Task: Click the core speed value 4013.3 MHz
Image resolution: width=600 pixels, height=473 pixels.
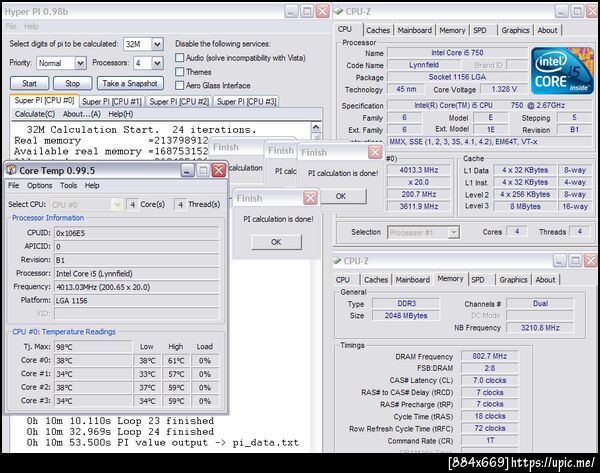Action: tap(419, 170)
